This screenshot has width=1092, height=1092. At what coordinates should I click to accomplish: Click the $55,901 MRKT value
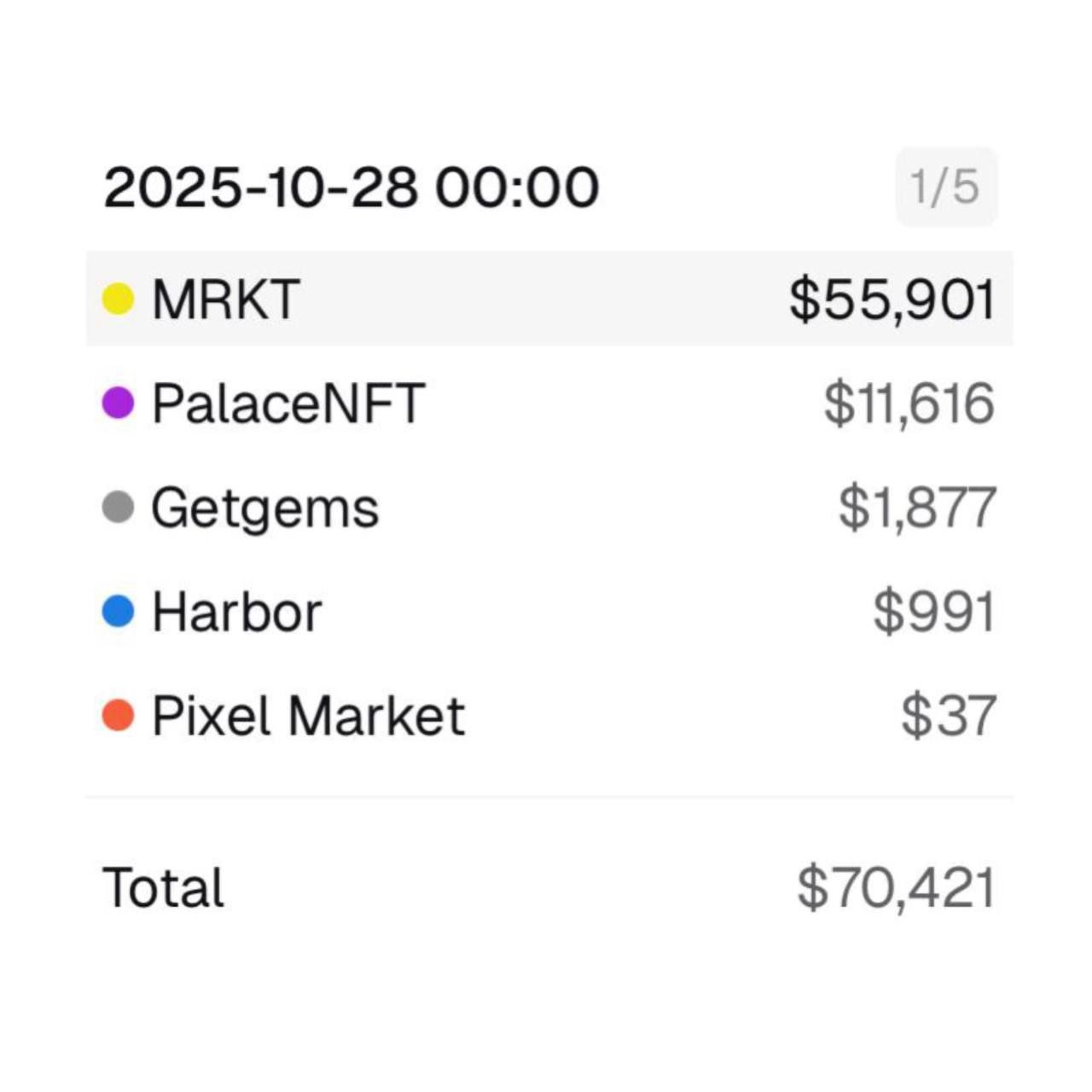[x=892, y=299]
